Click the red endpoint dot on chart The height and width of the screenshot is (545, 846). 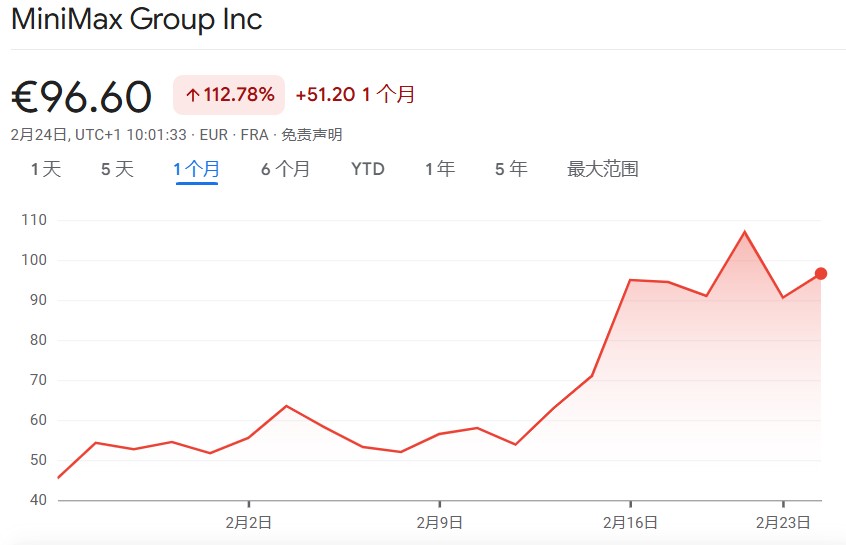point(821,273)
